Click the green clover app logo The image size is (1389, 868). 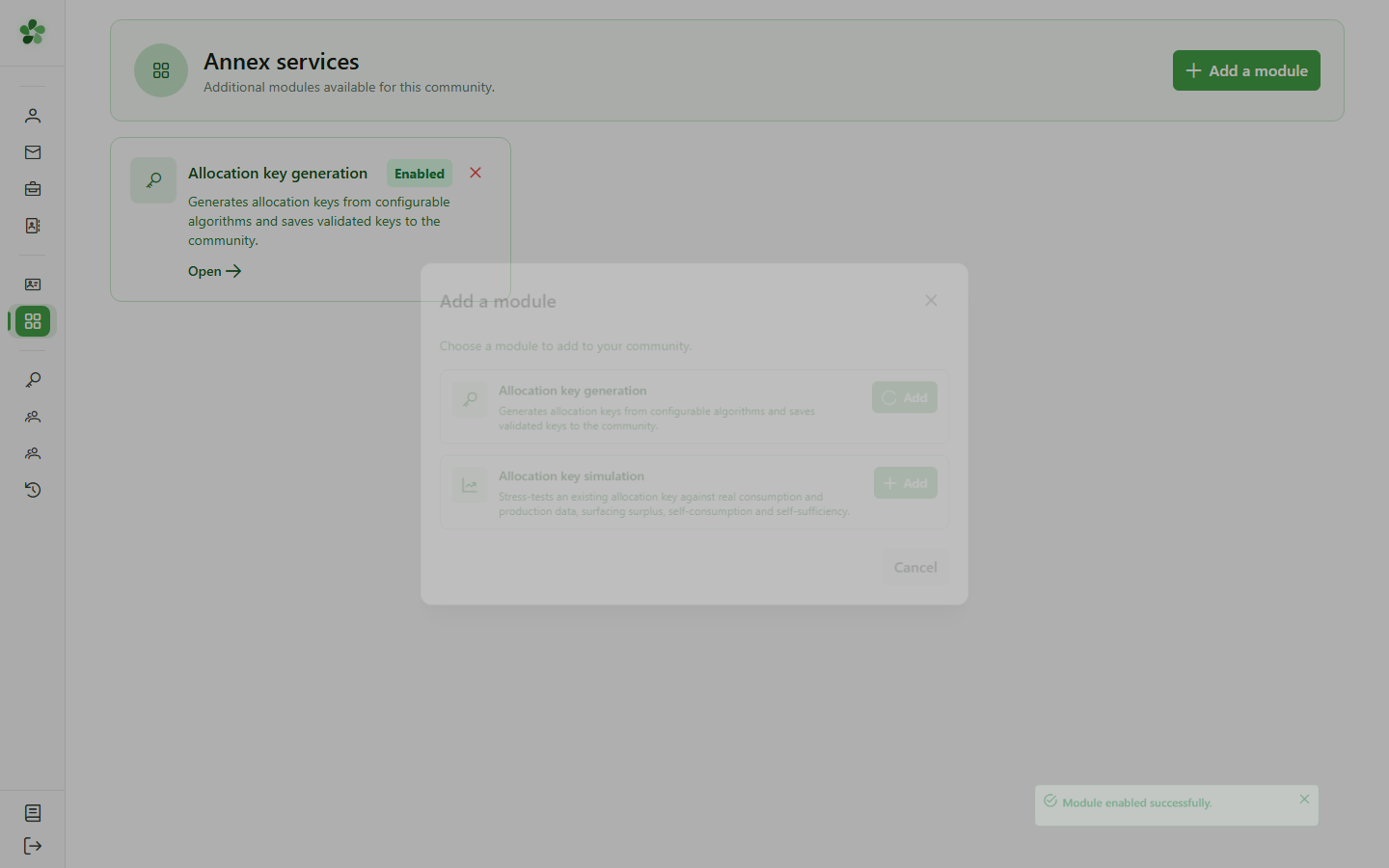[32, 32]
